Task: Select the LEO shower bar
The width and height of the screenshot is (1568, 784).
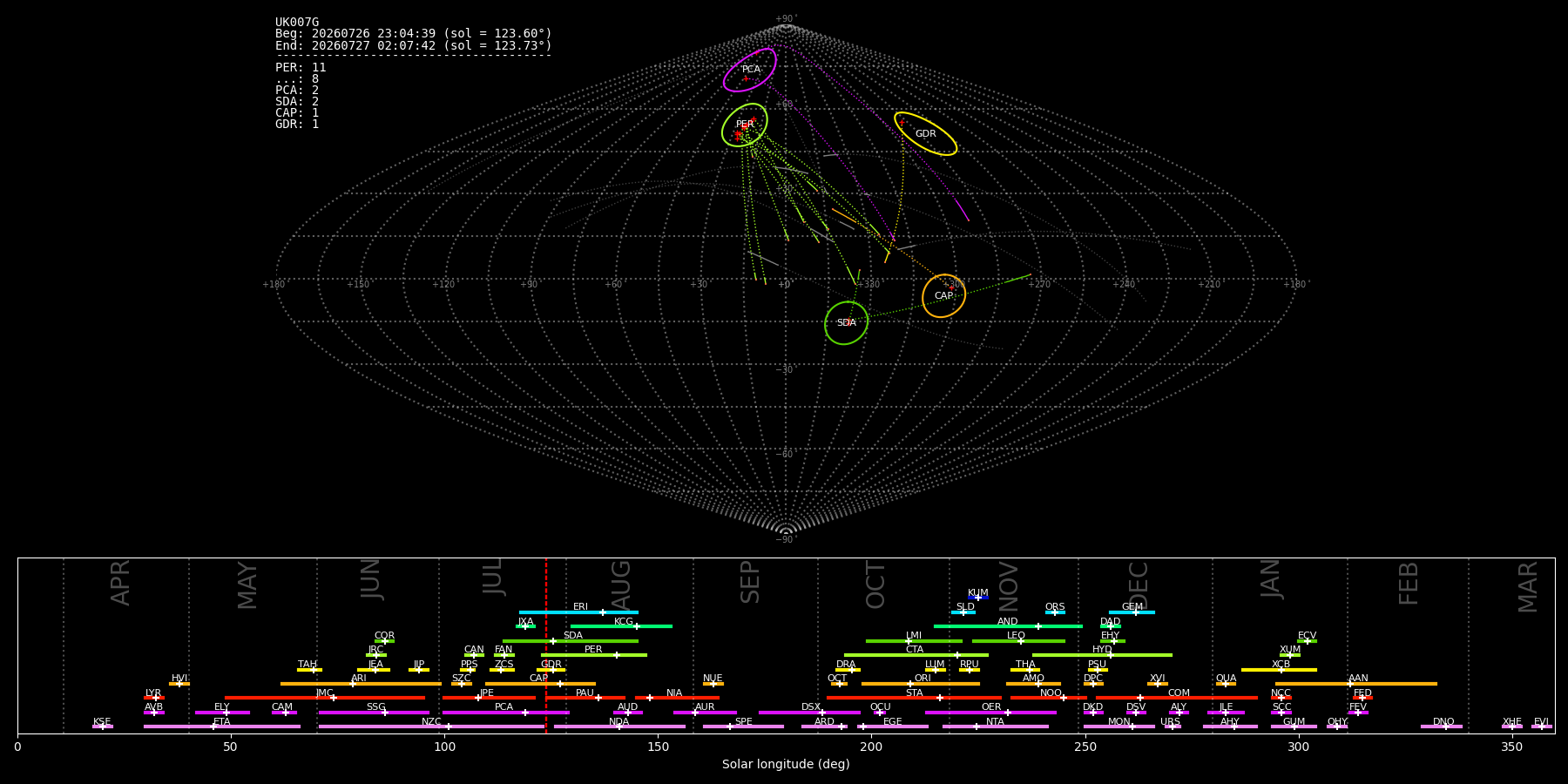Action: point(1018,641)
